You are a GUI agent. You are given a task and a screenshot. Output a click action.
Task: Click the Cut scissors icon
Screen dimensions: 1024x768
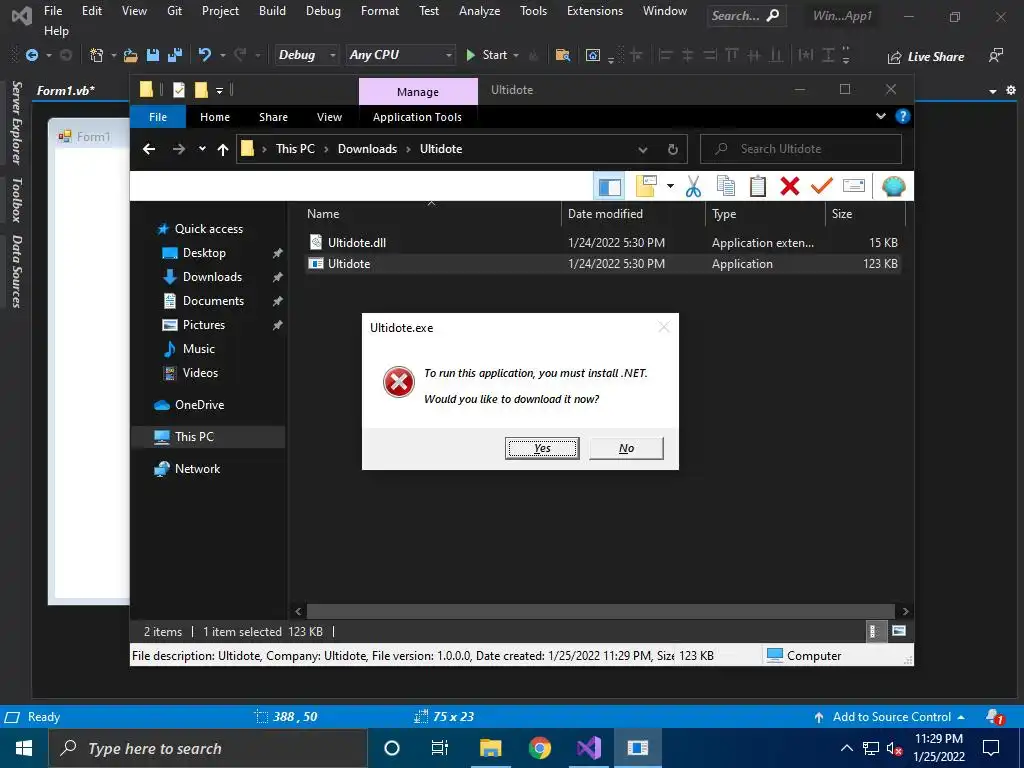694,187
